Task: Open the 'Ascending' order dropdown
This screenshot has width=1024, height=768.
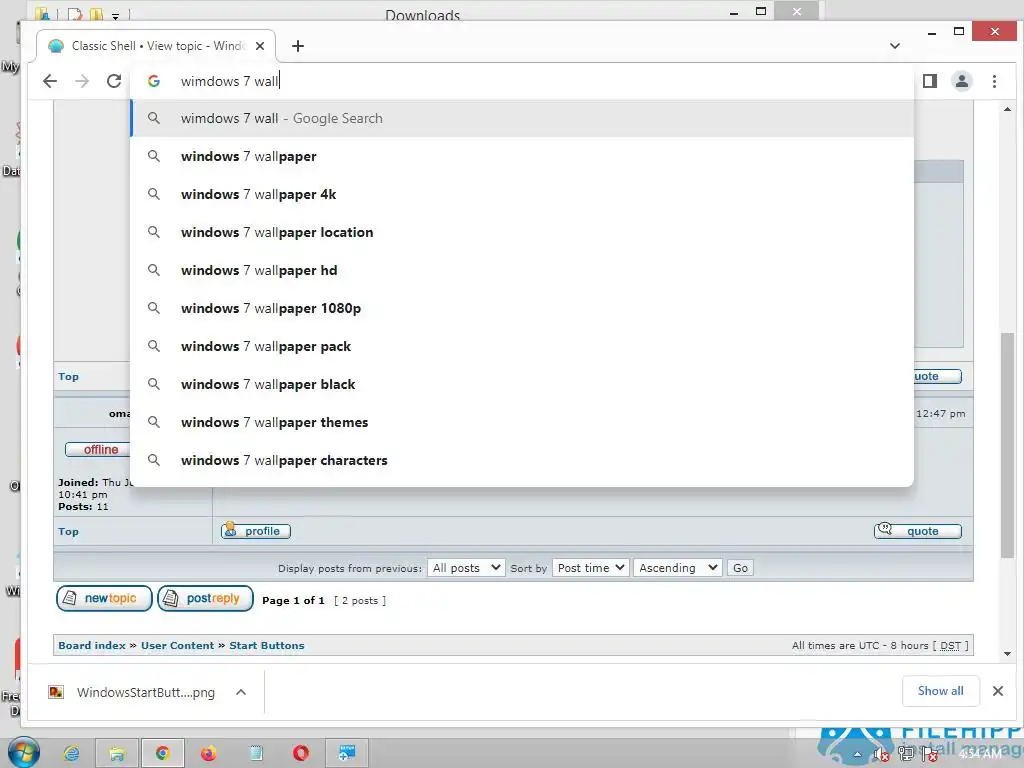Action: tap(677, 568)
